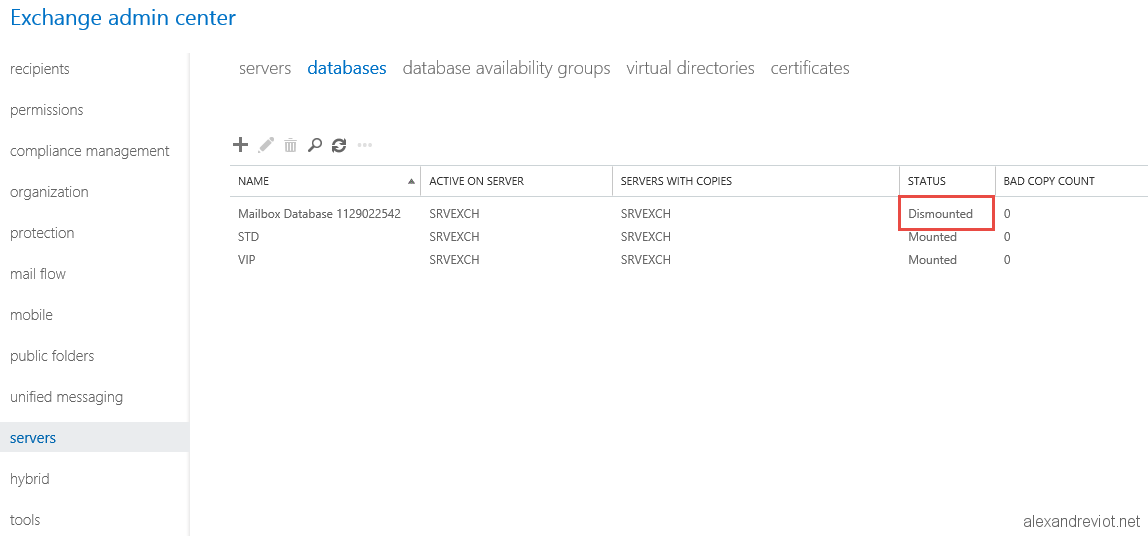
Task: Click the trash can delete icon
Action: pos(291,145)
